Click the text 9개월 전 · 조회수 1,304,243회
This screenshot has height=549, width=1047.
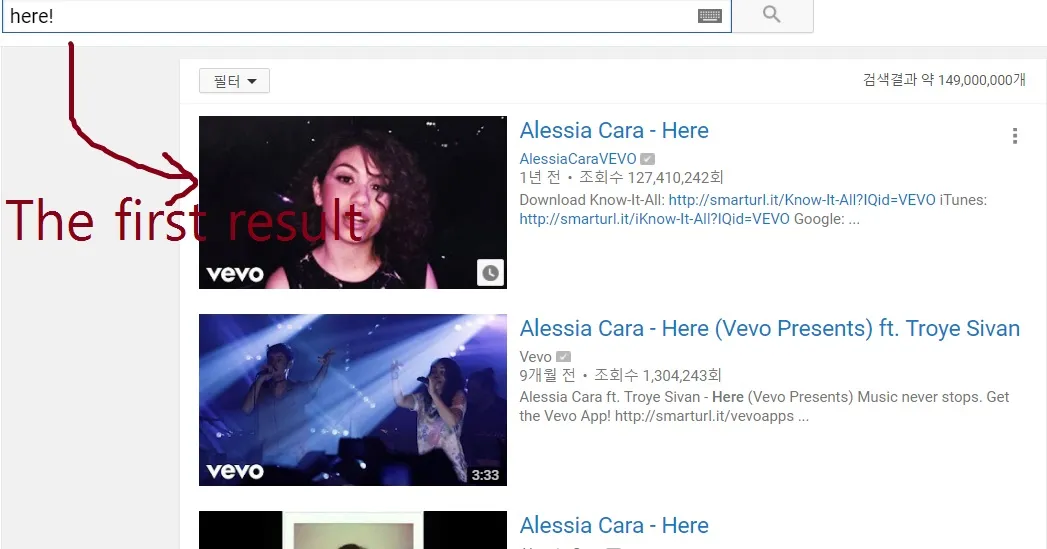pyautogui.click(x=620, y=375)
